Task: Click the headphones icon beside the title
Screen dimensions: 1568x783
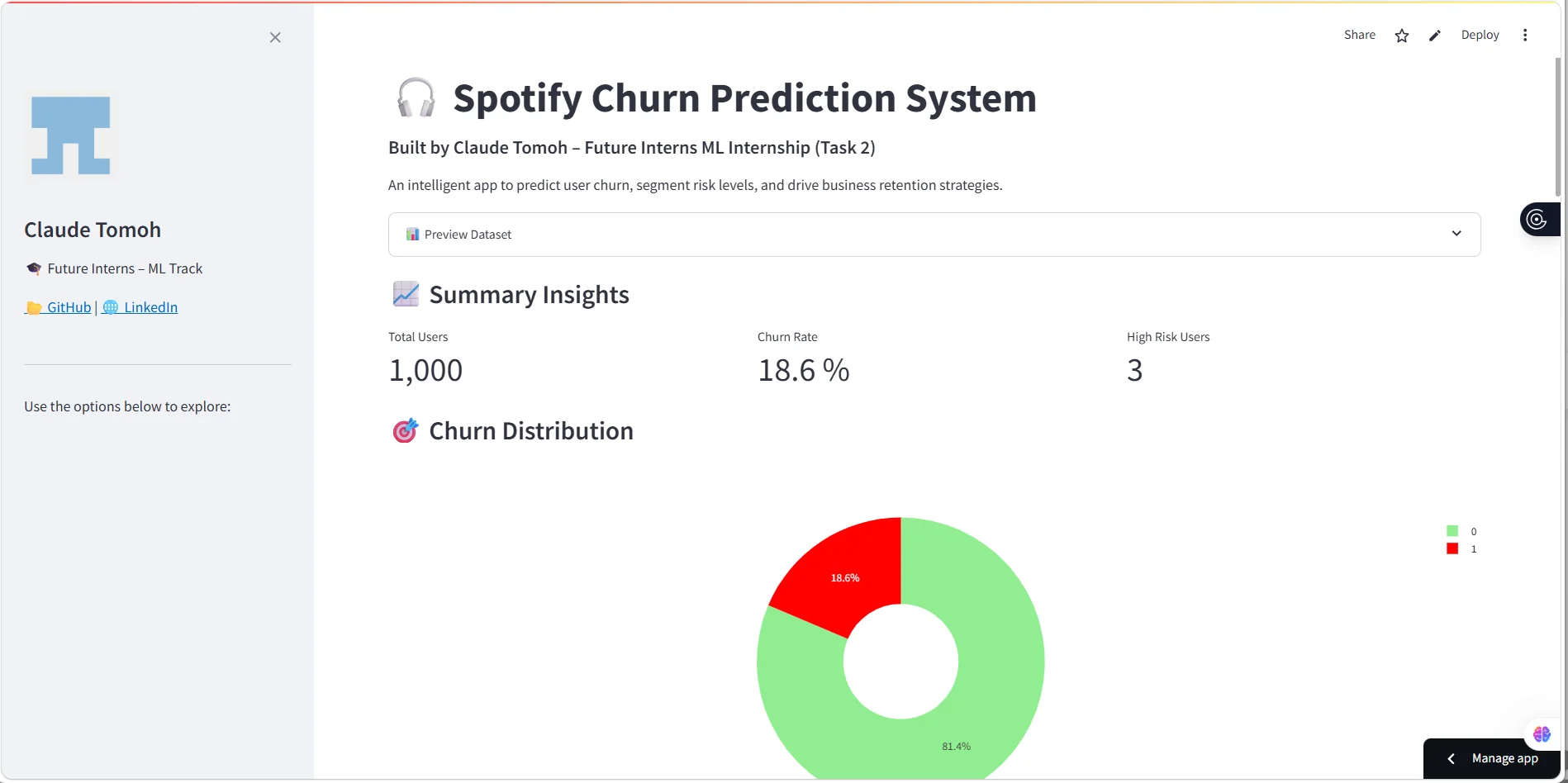Action: [416, 98]
